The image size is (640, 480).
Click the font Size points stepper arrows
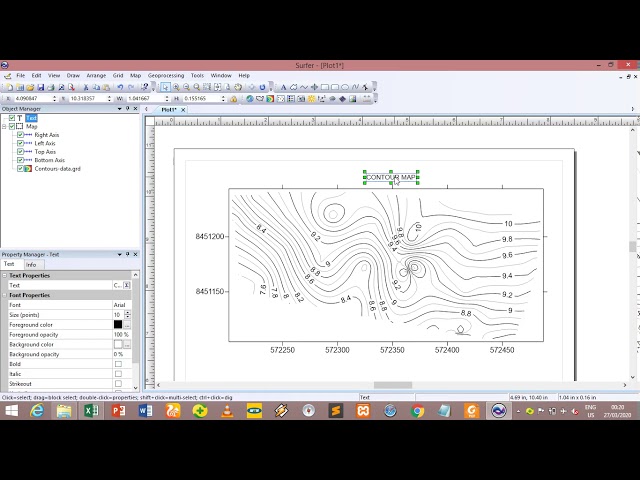pos(128,315)
